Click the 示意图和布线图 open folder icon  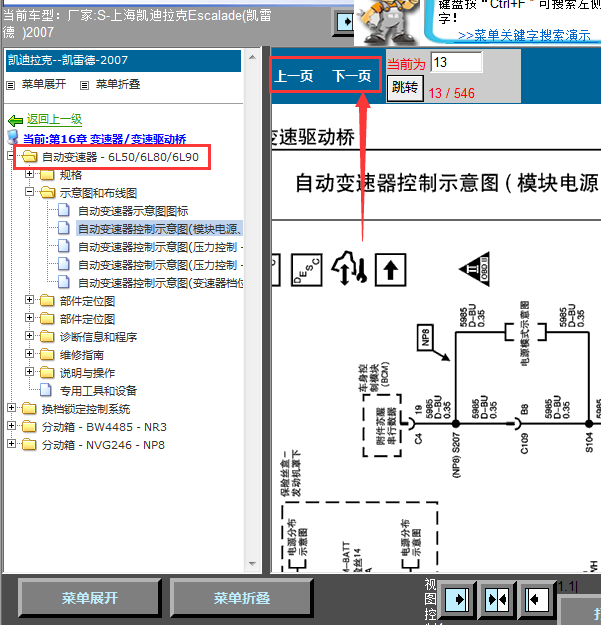(x=48, y=193)
